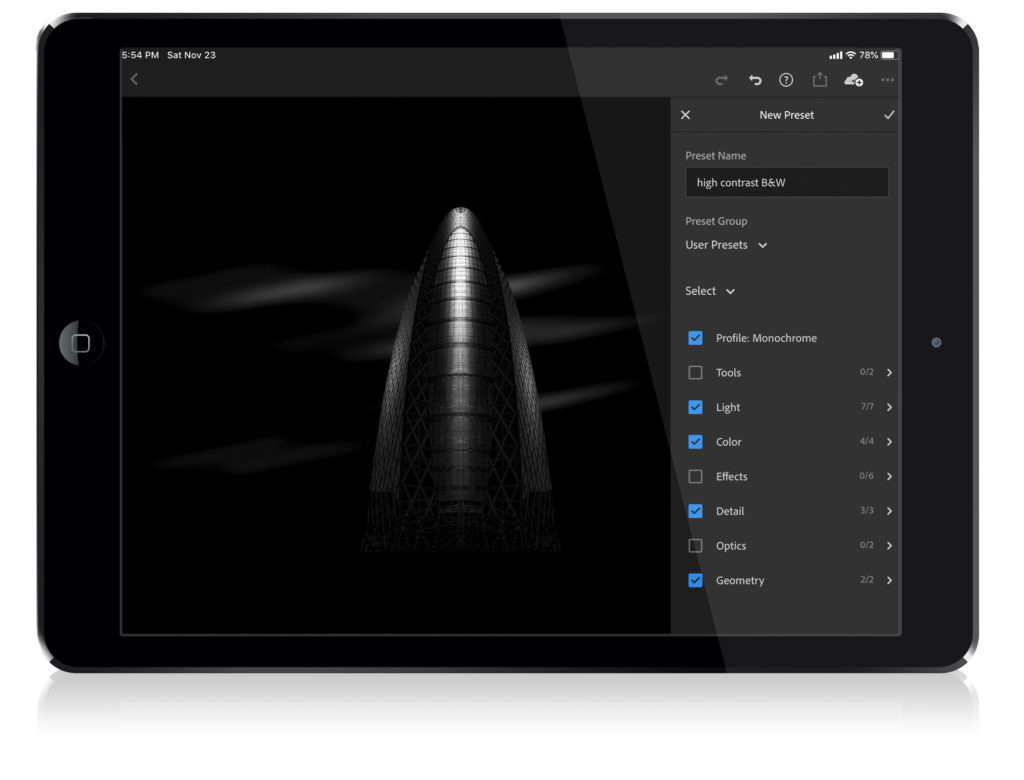
Task: Click the Preset Name input field
Action: (787, 182)
